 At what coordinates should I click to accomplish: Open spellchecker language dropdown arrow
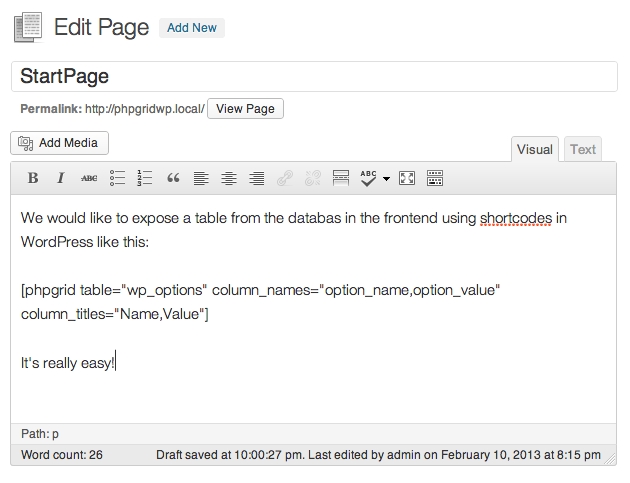pyautogui.click(x=386, y=180)
